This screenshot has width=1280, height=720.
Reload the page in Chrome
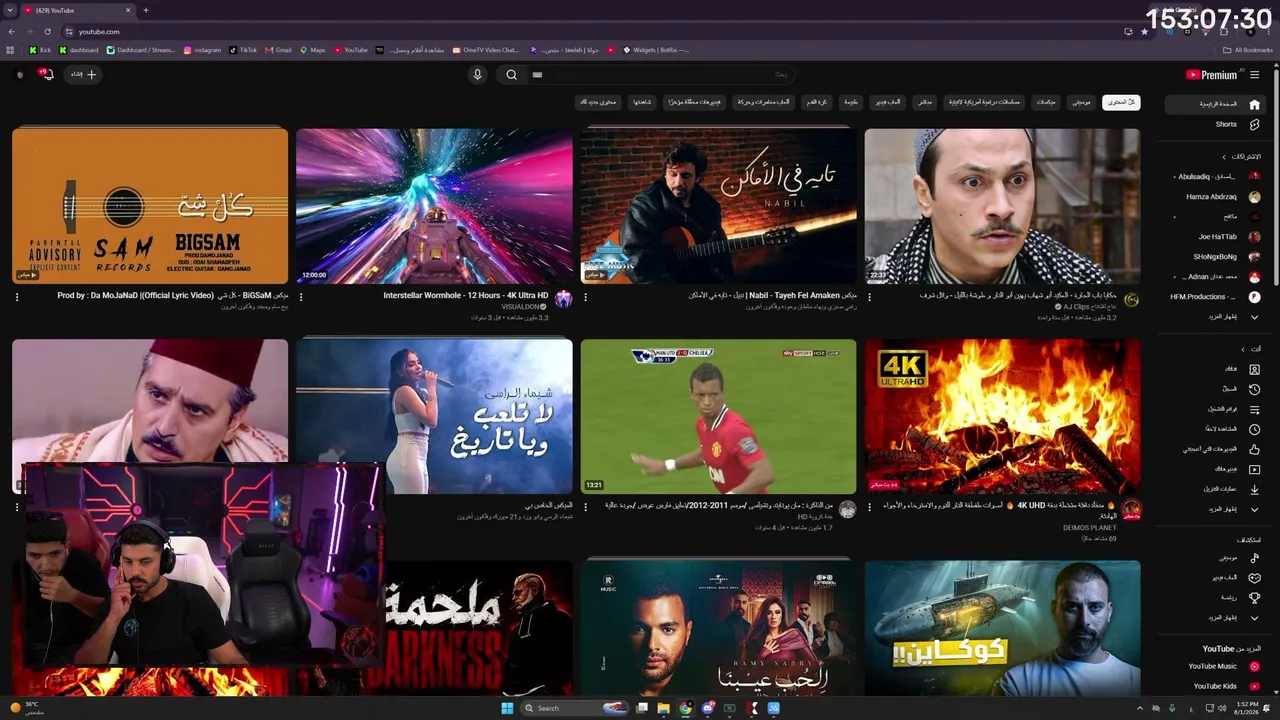[x=47, y=31]
